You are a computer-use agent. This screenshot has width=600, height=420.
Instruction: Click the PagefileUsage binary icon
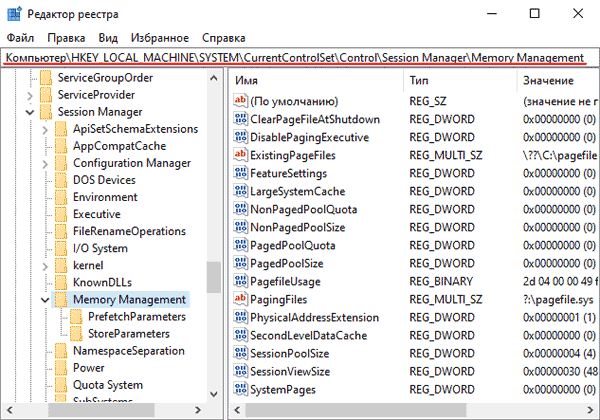[240, 281]
